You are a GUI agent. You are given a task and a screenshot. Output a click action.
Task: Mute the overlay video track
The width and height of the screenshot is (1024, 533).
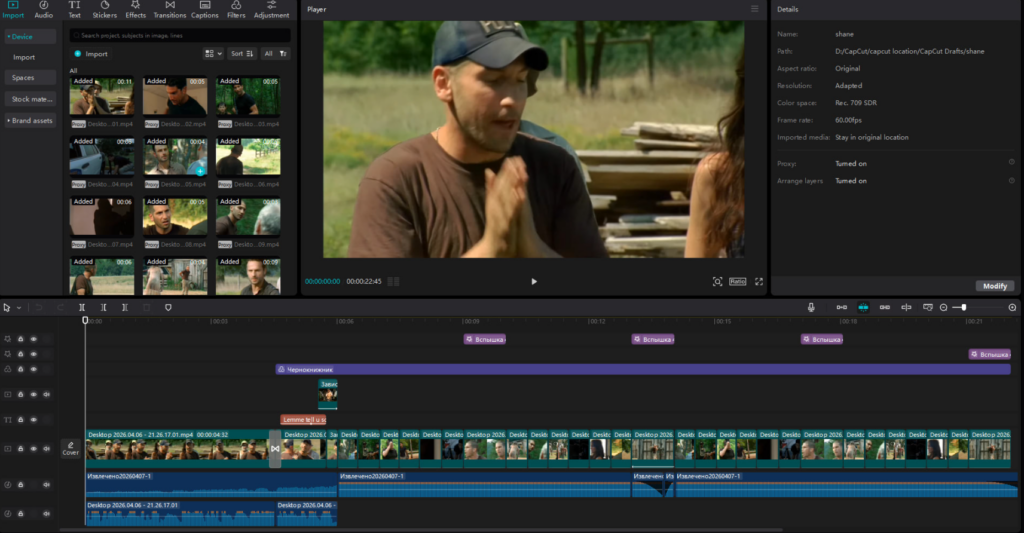click(46, 395)
